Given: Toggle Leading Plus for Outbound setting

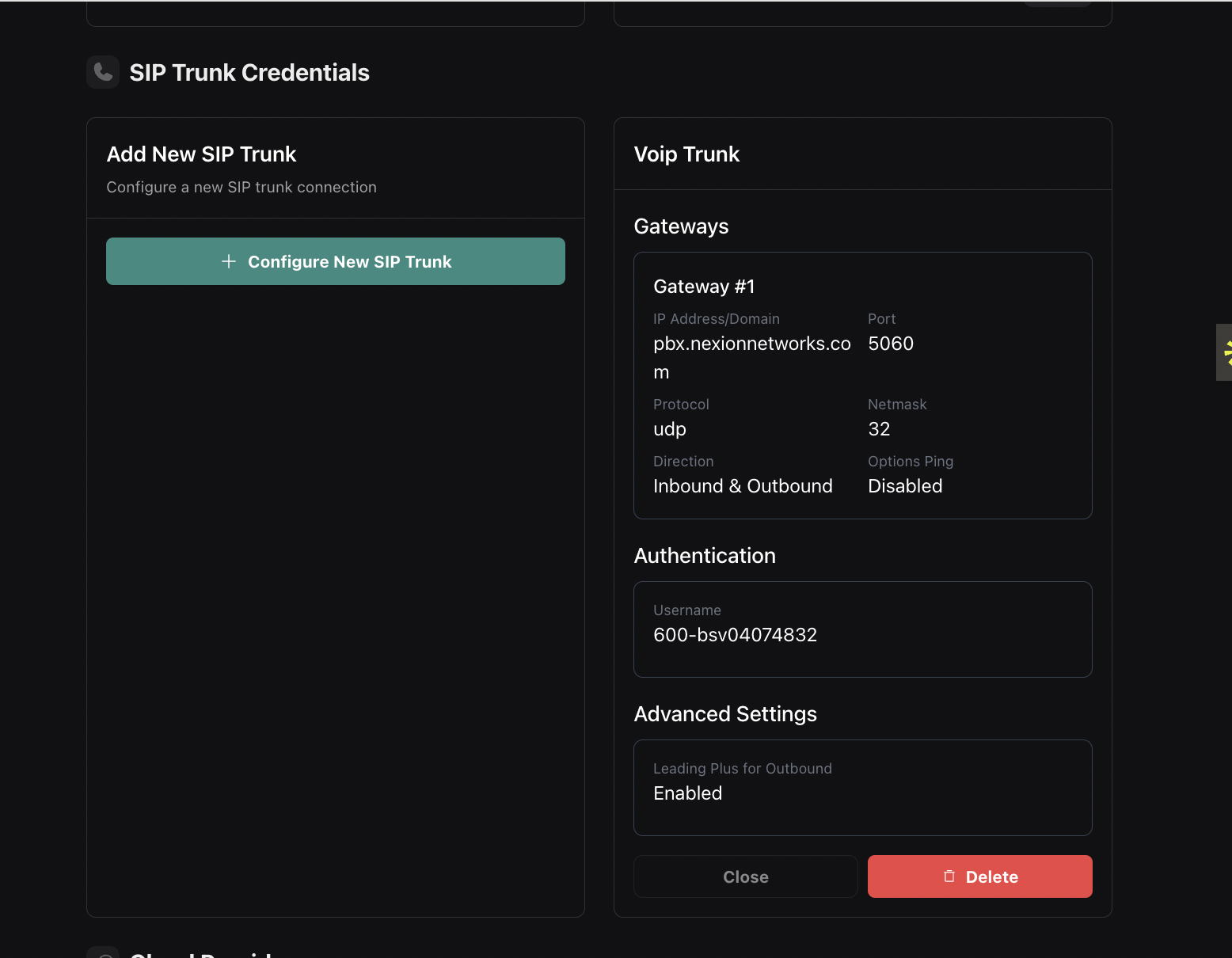Looking at the screenshot, I should [687, 793].
